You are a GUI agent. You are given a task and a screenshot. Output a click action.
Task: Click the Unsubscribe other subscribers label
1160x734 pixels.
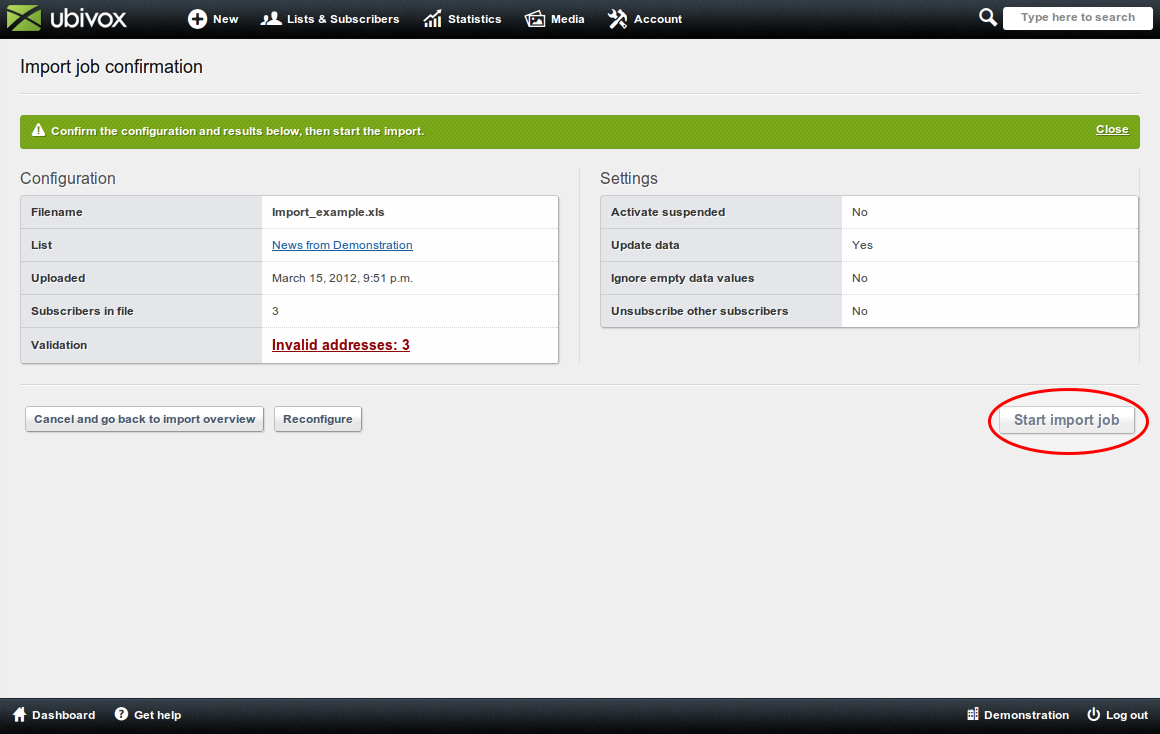pos(699,312)
